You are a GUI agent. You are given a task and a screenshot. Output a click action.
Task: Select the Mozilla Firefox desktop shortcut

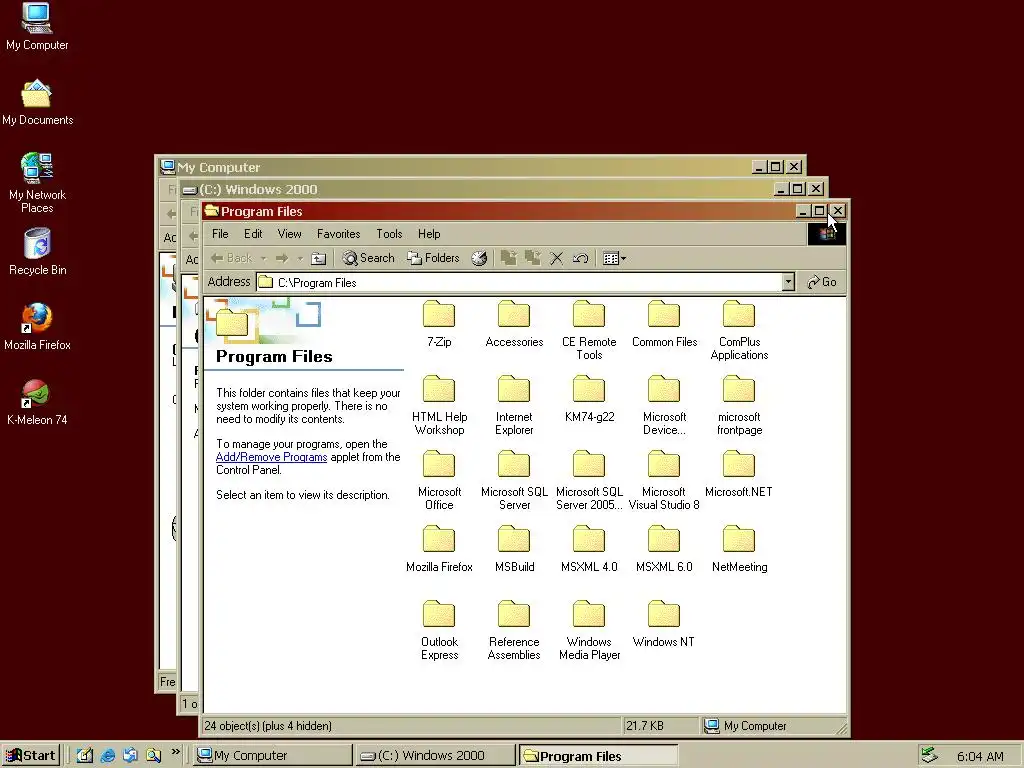click(37, 327)
